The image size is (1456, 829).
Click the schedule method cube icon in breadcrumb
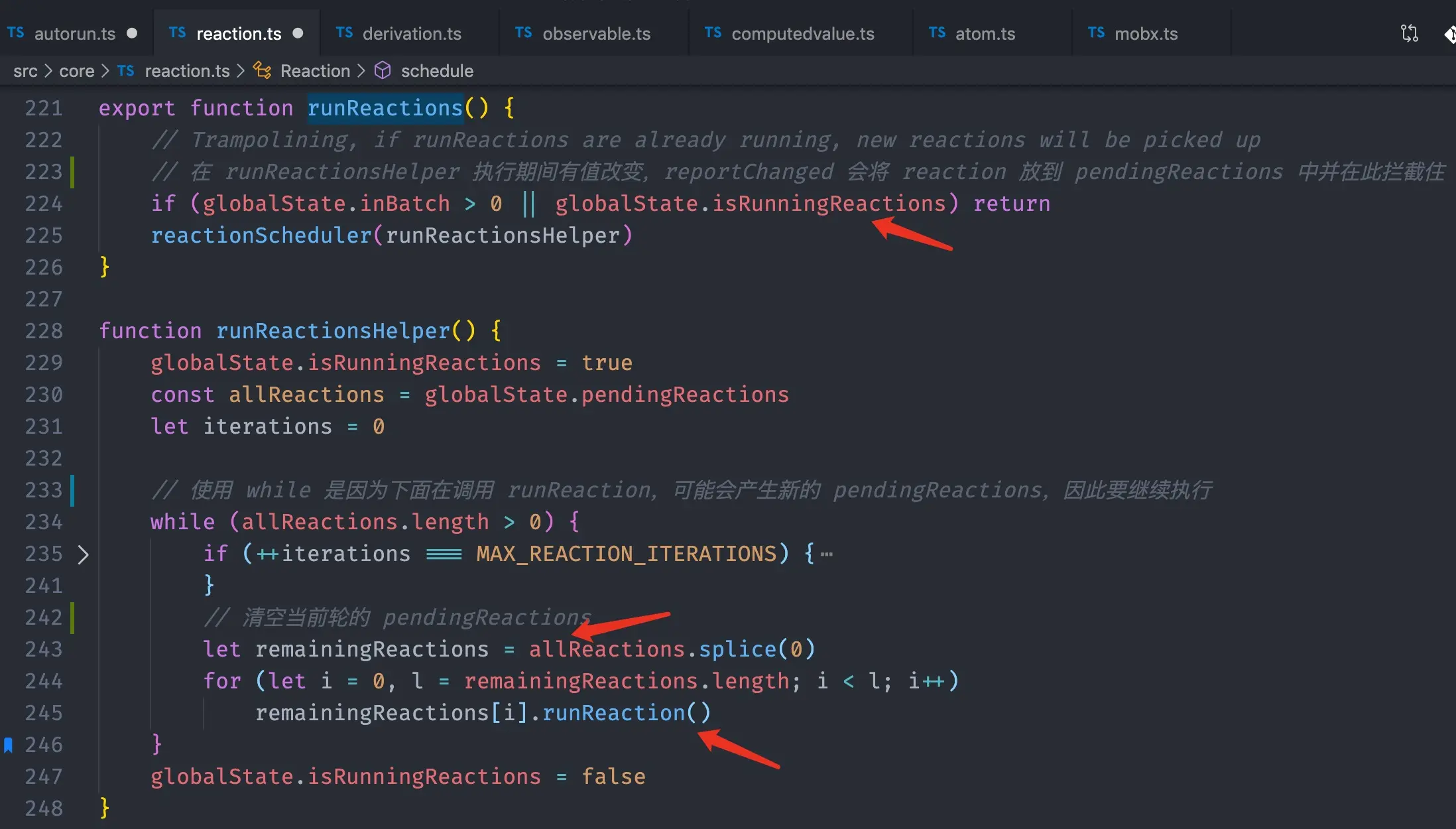(383, 71)
